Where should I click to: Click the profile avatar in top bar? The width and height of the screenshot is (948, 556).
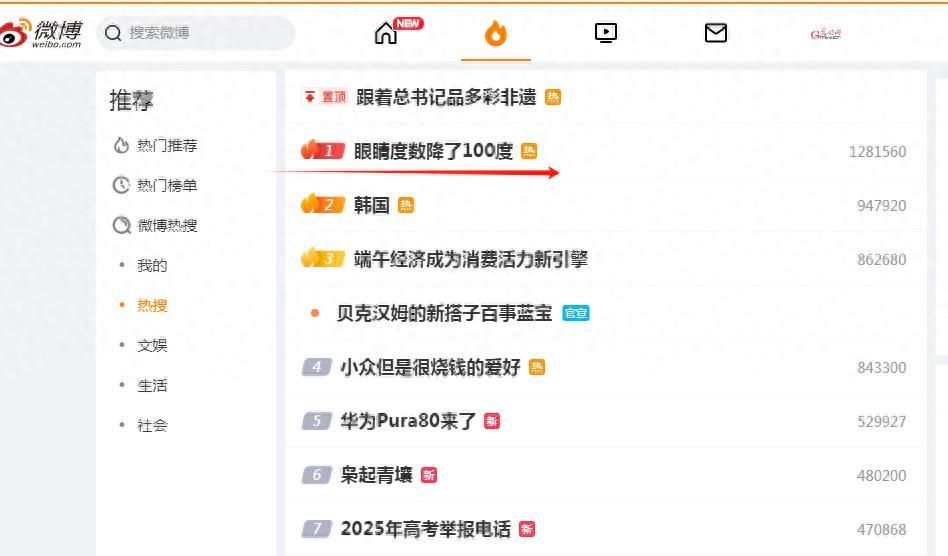coord(826,33)
